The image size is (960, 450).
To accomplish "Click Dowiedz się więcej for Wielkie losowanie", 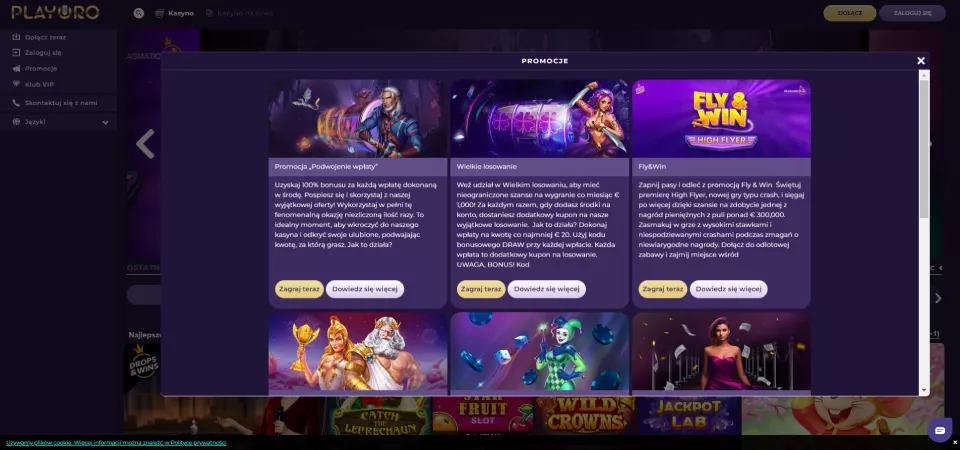I will (547, 289).
